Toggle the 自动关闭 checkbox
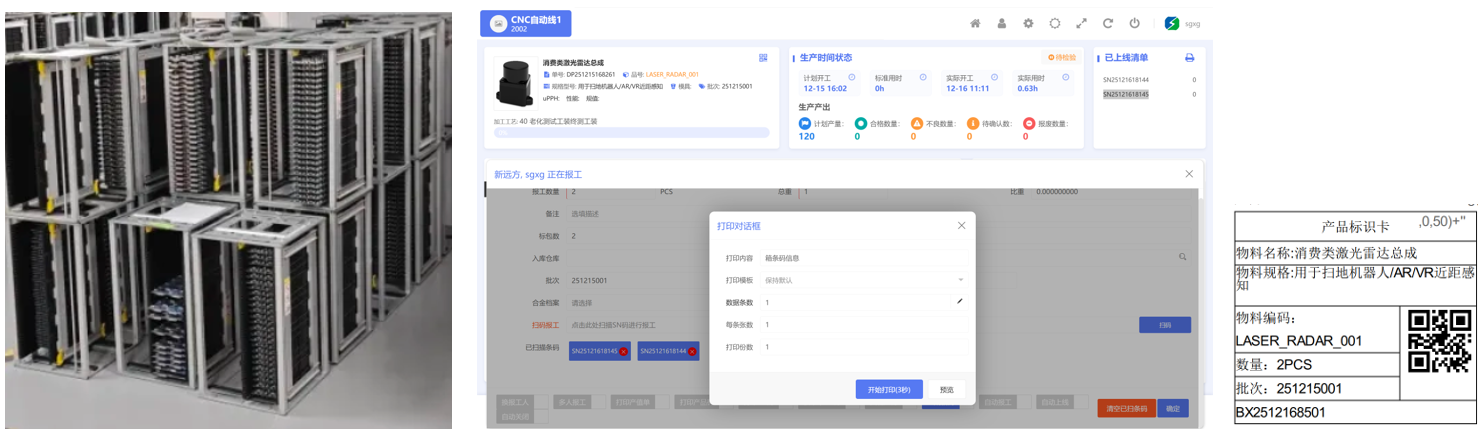1478x436 pixels. pos(540,416)
